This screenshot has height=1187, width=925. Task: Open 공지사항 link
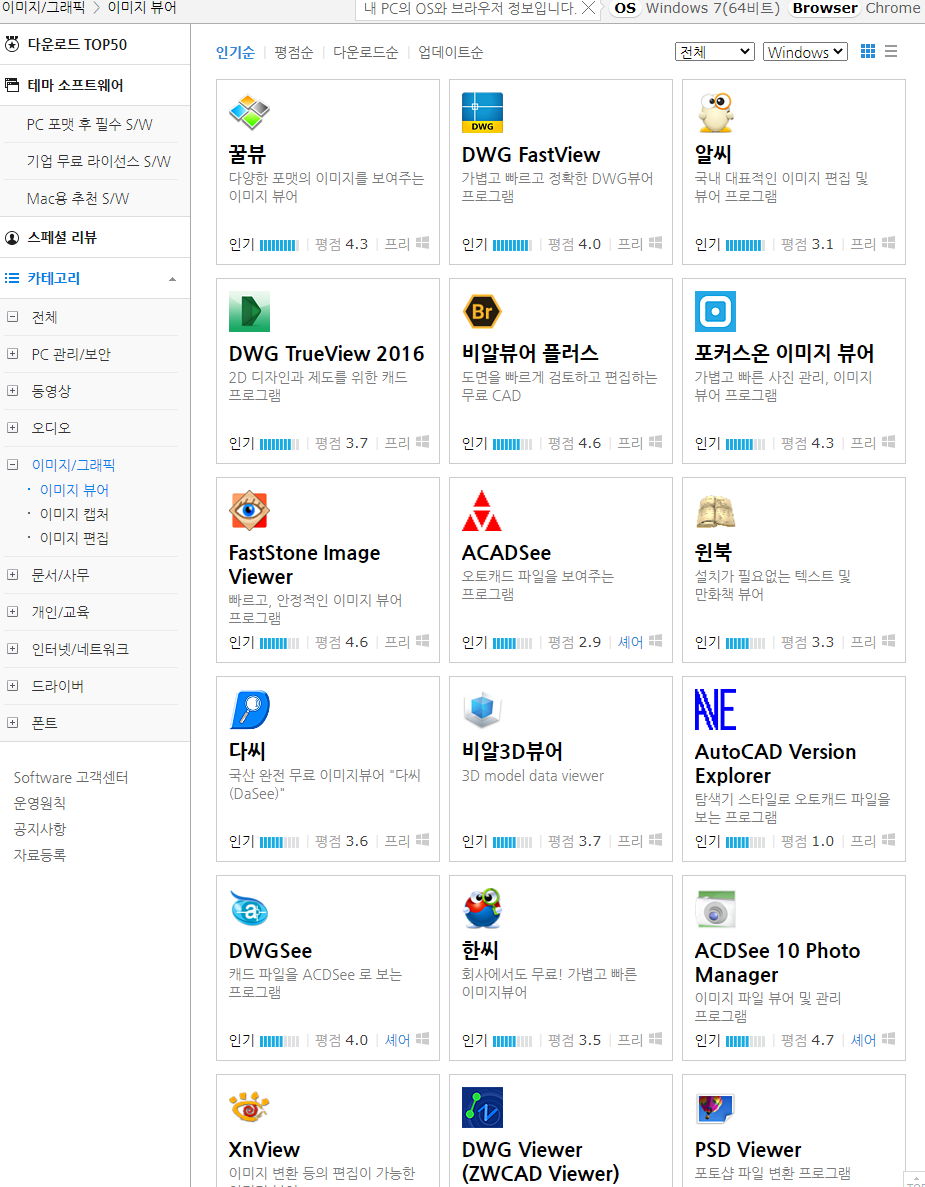[x=39, y=829]
